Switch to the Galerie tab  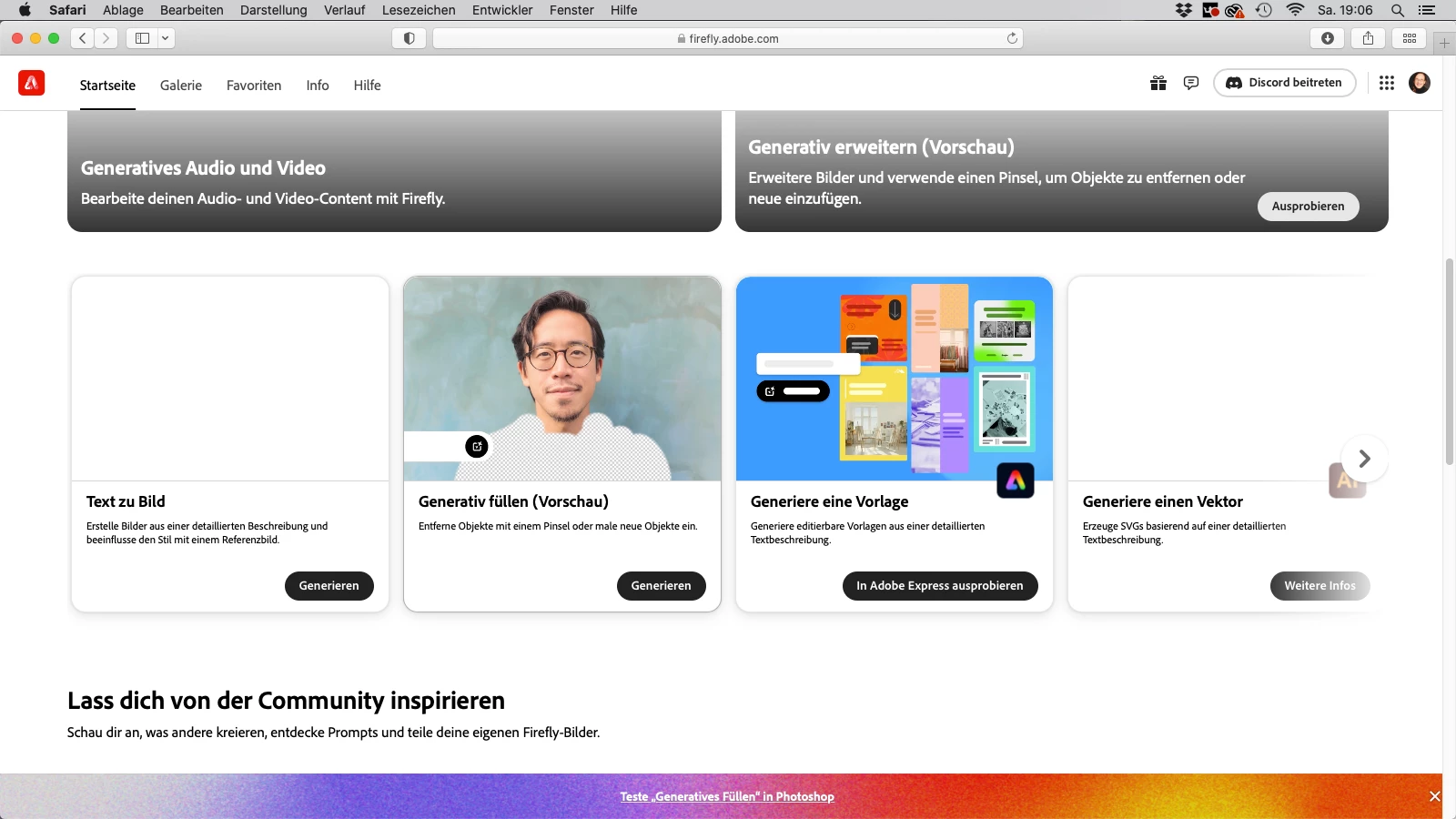coord(181,86)
